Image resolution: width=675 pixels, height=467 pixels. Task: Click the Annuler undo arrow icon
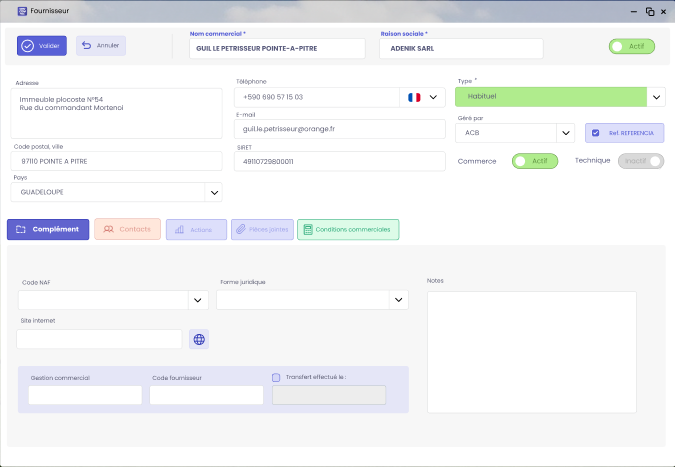point(86,46)
